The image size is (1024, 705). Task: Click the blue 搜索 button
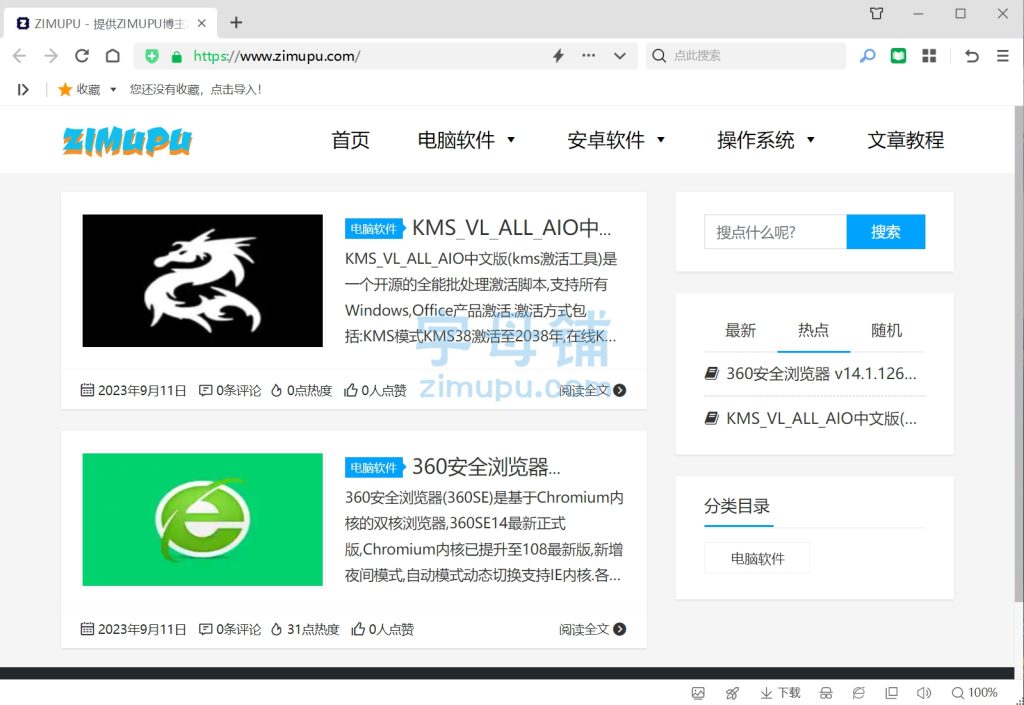(x=886, y=232)
